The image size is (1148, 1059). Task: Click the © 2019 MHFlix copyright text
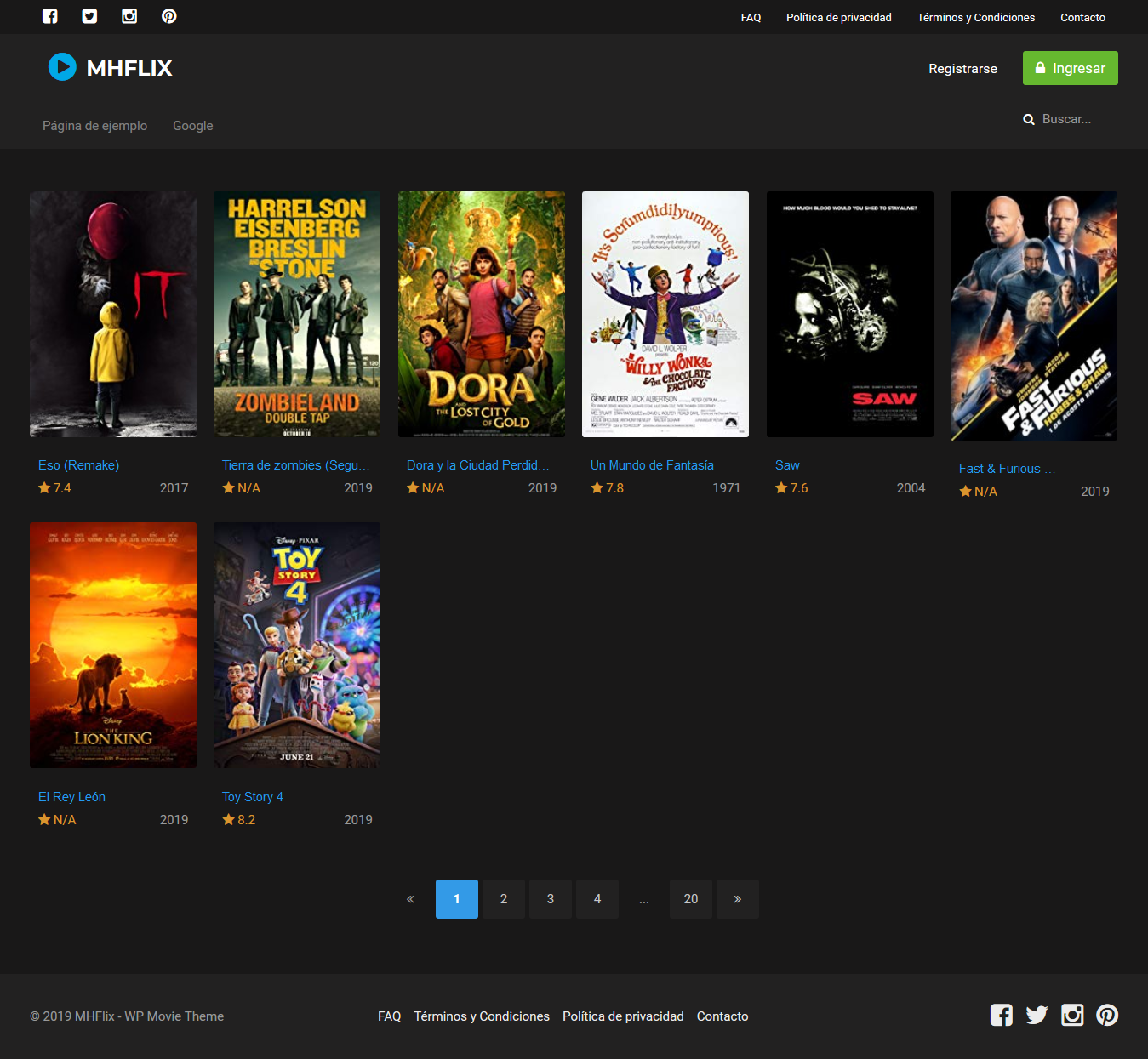click(x=127, y=1016)
